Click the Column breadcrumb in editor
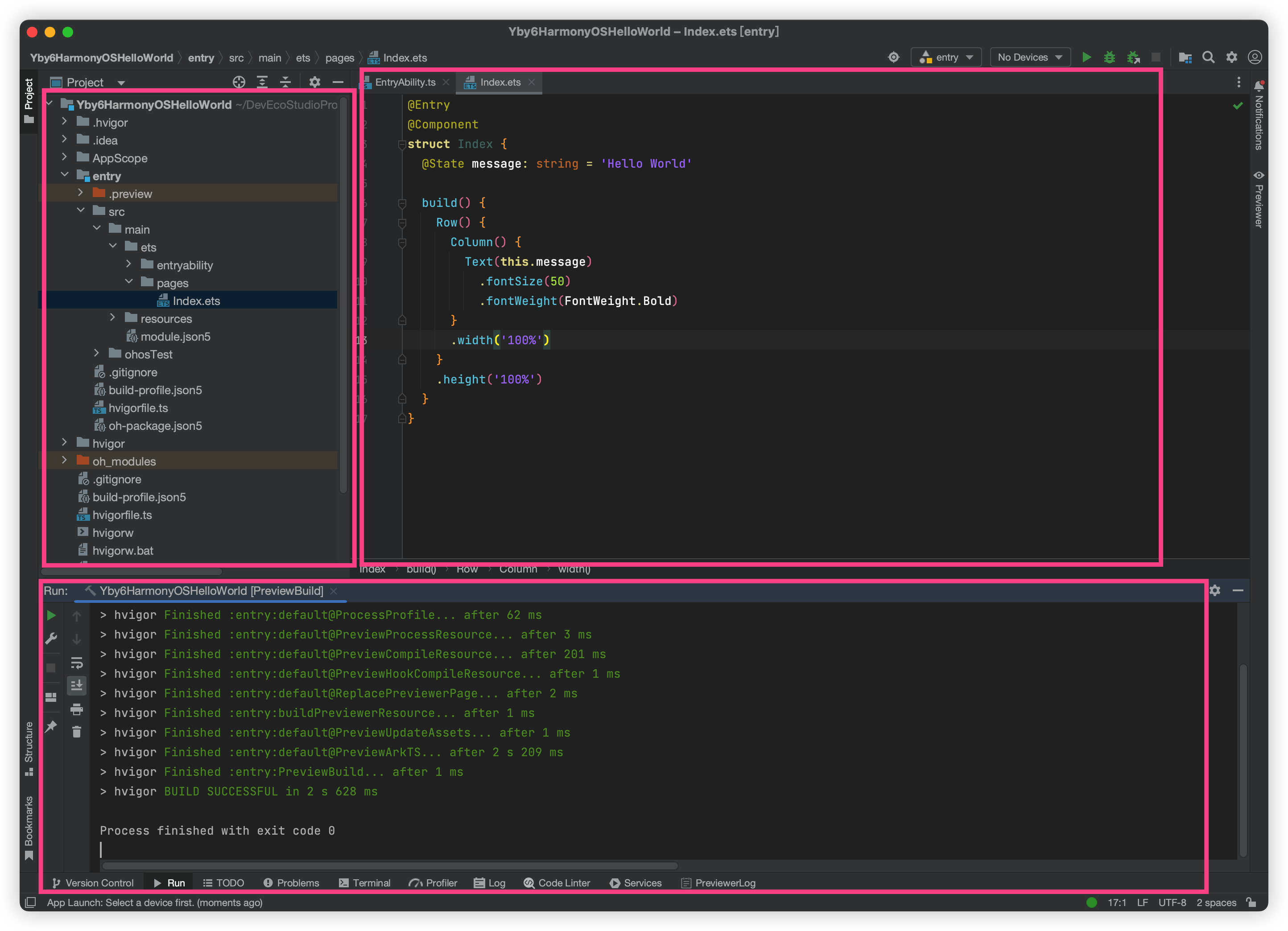This screenshot has height=931, width=1288. click(x=517, y=569)
